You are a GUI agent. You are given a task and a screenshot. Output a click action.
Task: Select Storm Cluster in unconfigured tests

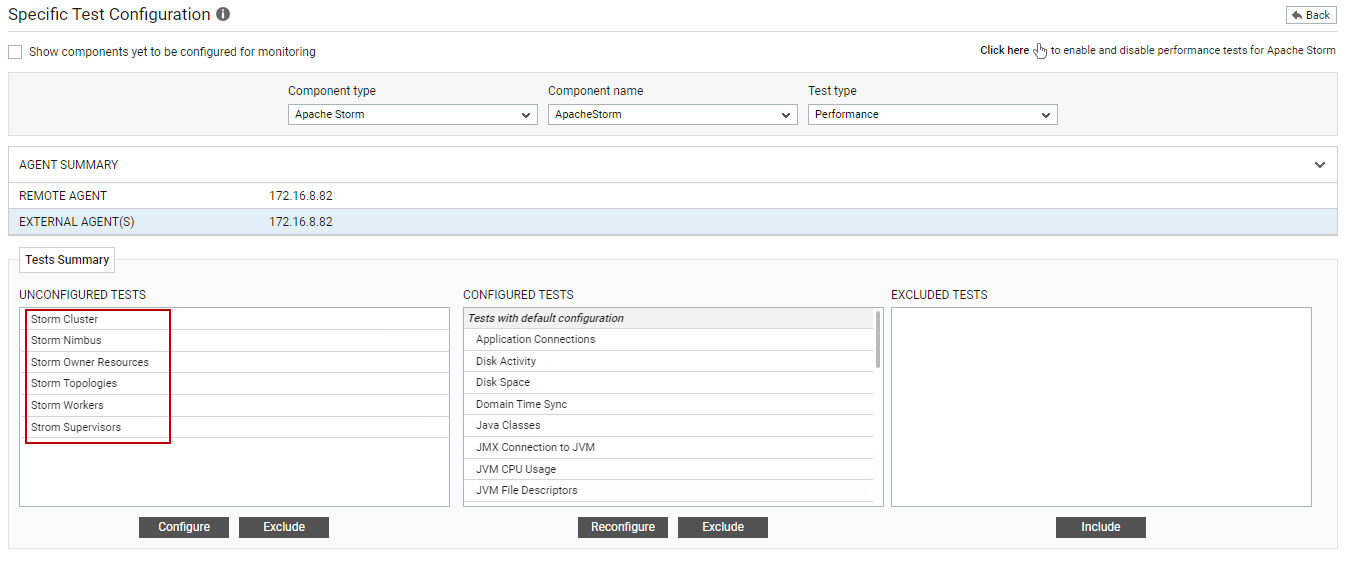pos(235,319)
